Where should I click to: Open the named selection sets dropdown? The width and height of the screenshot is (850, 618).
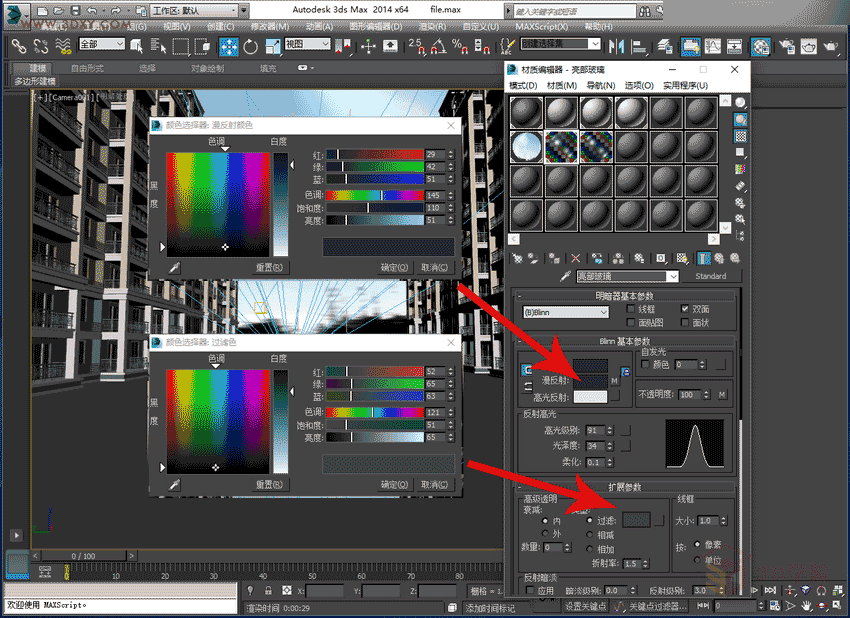click(561, 44)
